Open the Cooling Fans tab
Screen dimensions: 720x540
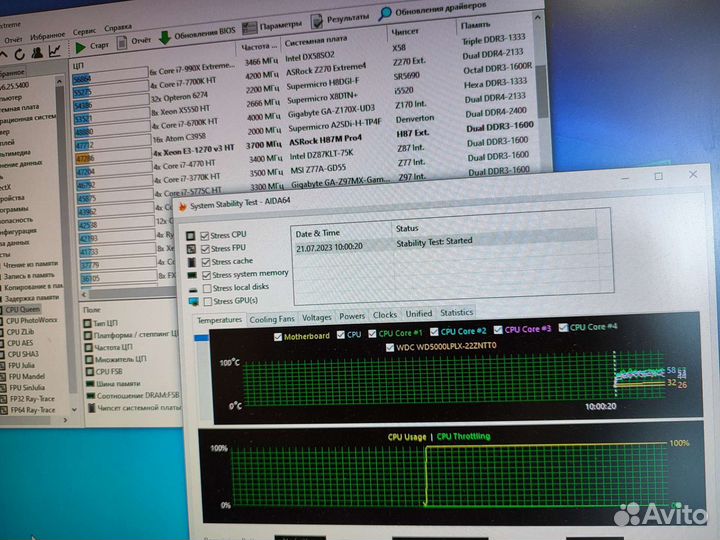pos(272,319)
